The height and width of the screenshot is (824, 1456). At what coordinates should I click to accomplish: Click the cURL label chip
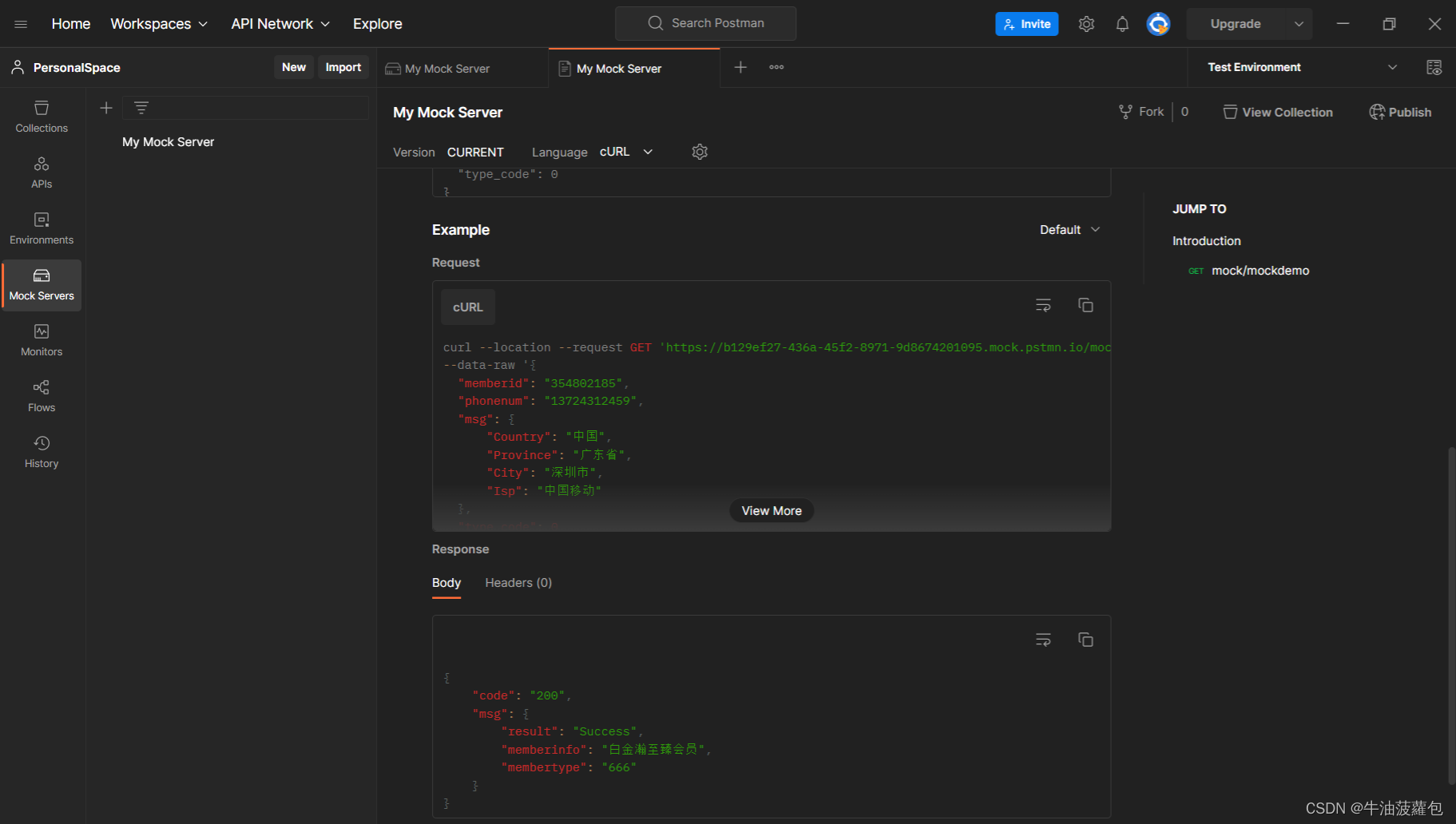(x=468, y=307)
